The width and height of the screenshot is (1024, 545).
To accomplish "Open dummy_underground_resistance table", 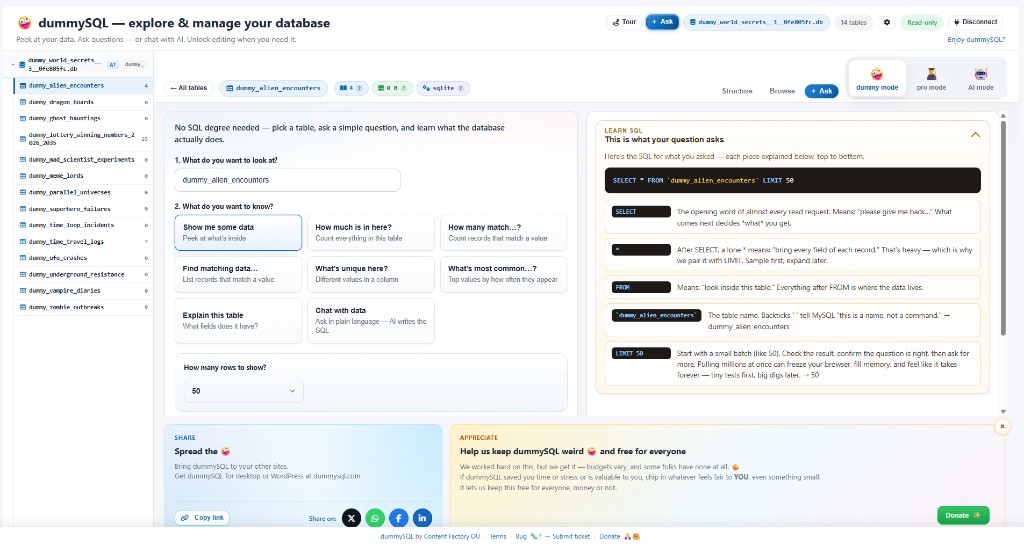I will point(83,274).
